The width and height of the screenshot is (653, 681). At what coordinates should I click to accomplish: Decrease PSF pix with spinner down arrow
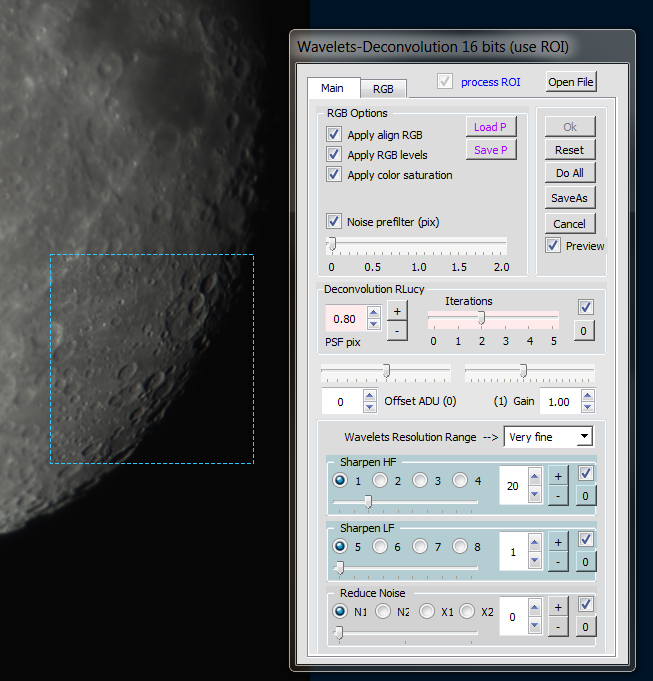pyautogui.click(x=374, y=324)
